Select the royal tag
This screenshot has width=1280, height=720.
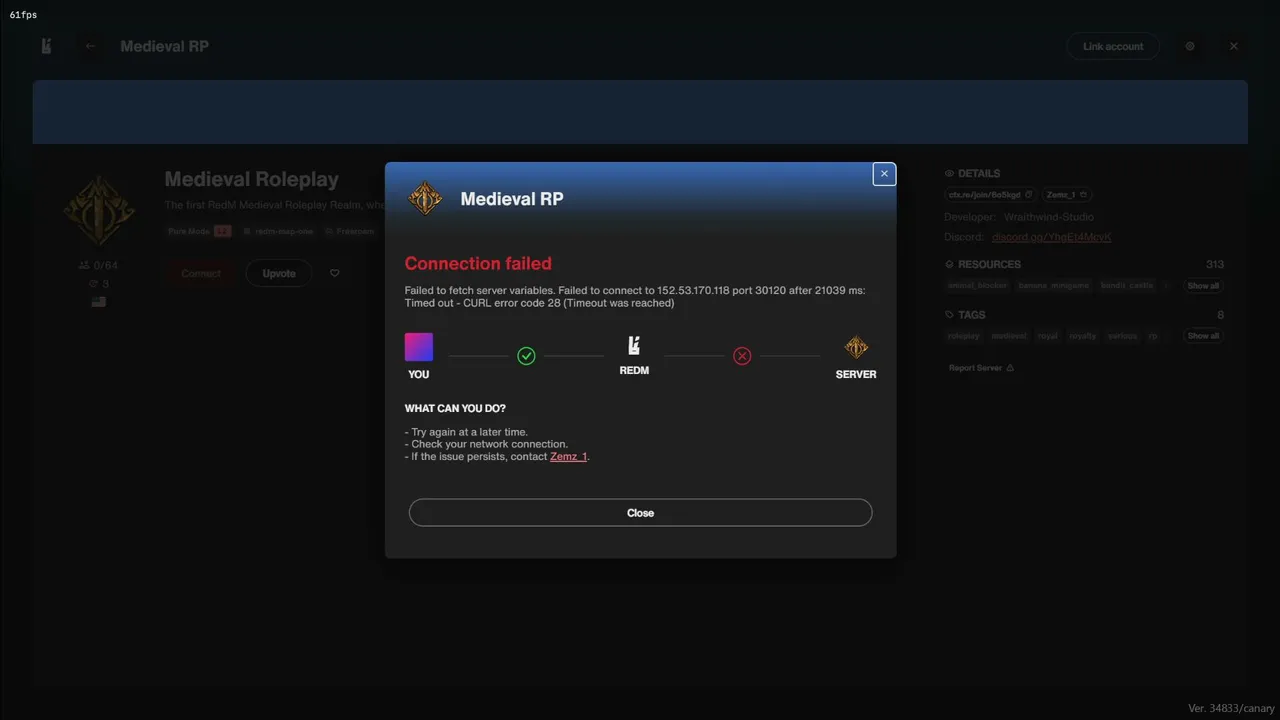pos(1048,336)
